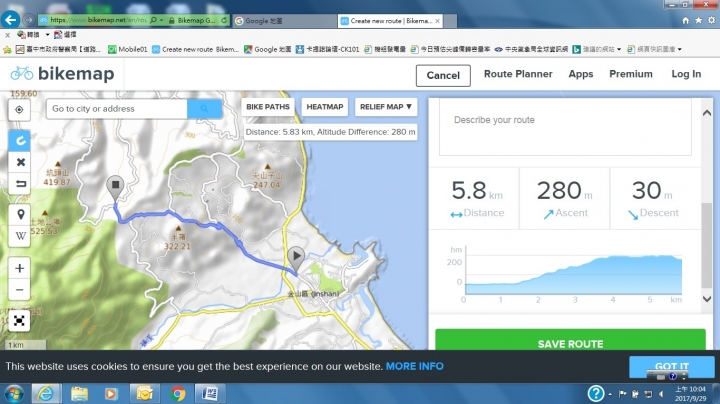Click the browser home icon

point(685,21)
